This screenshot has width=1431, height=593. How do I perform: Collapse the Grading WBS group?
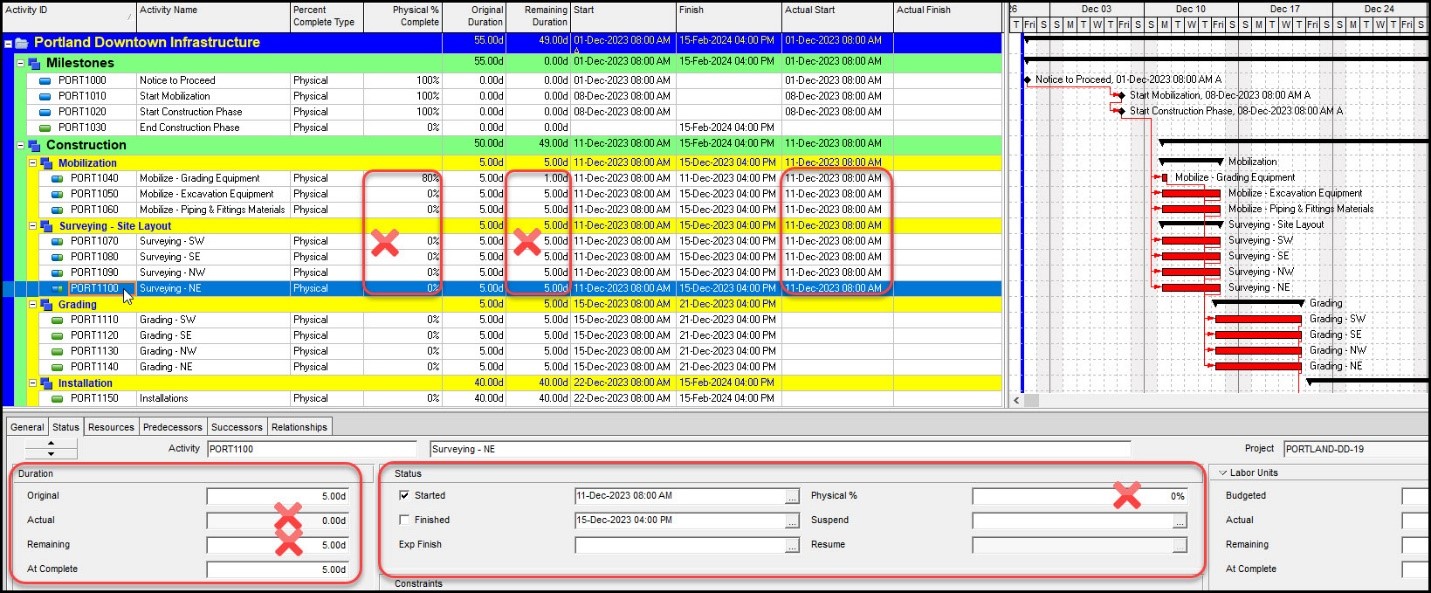(32, 304)
